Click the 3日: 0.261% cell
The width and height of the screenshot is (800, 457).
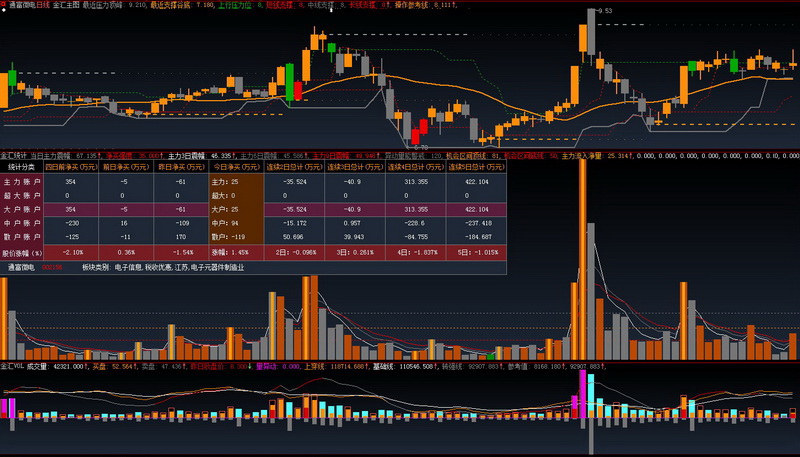pyautogui.click(x=355, y=252)
